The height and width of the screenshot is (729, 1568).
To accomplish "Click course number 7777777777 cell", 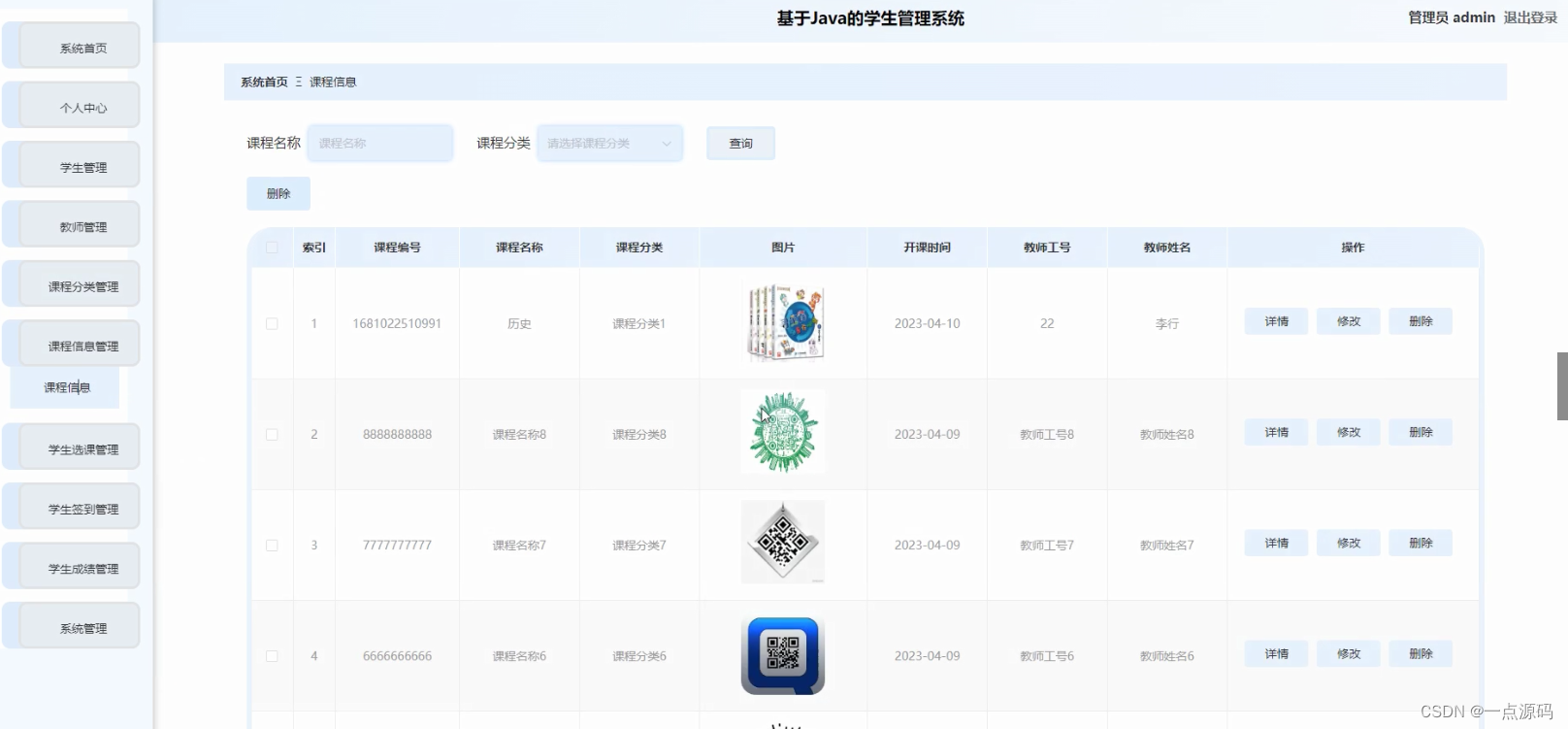I will 397,545.
